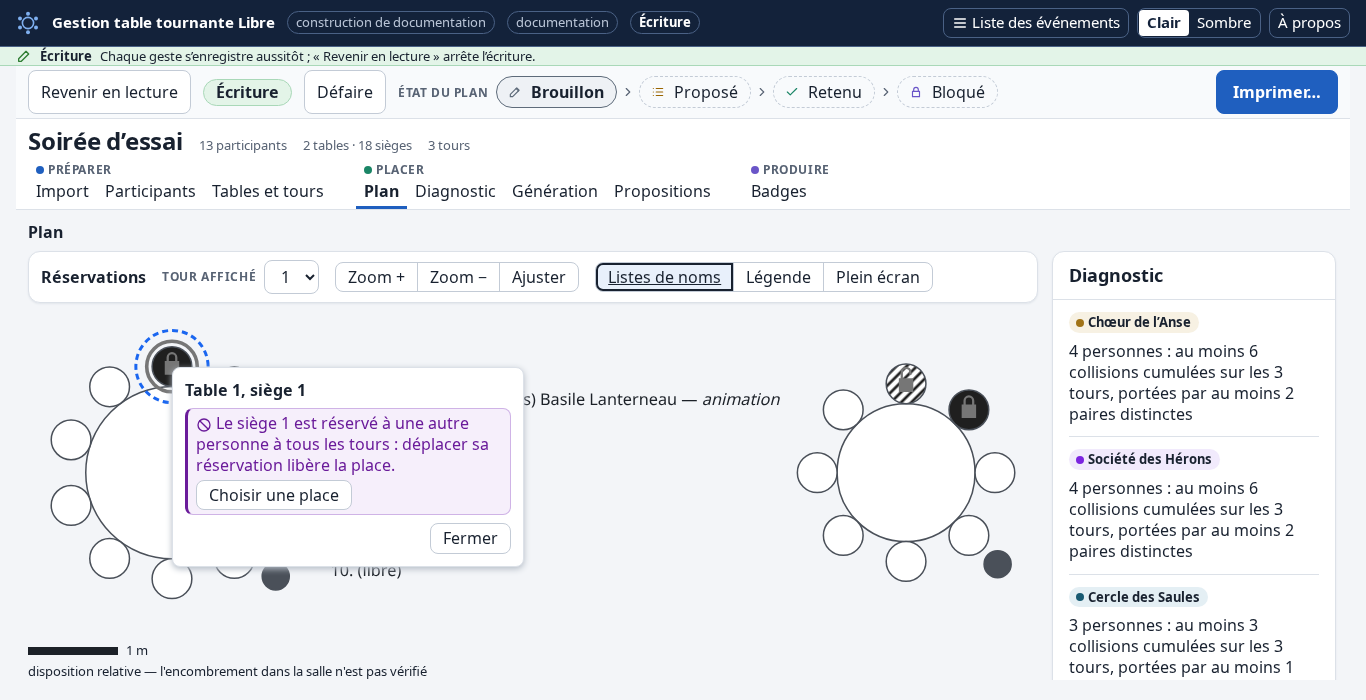This screenshot has width=1366, height=700.
Task: Click the dark locked seat with dashed ring
Action: pos(172,366)
